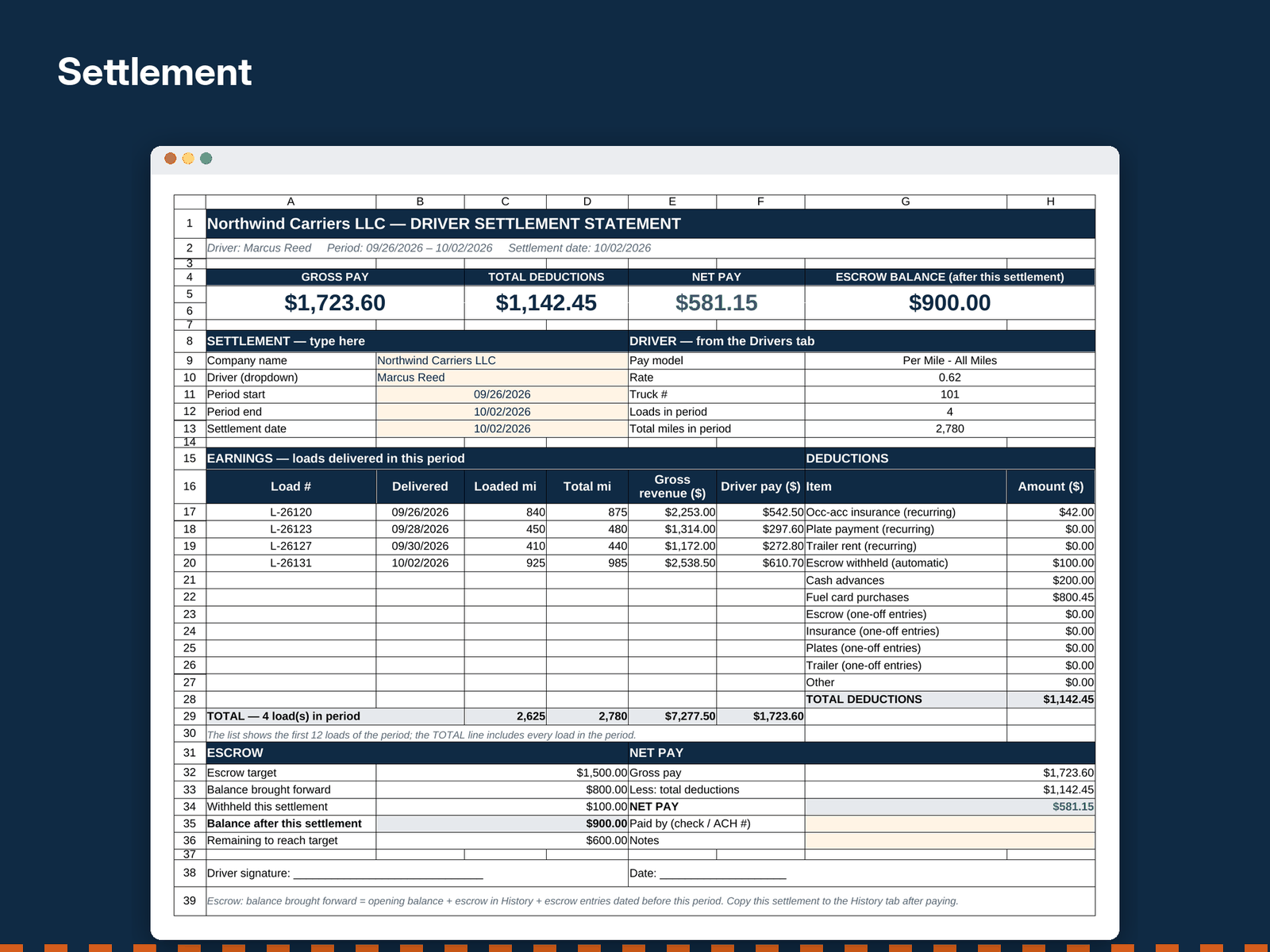
Task: Click the Rate value 0.62
Action: (950, 378)
